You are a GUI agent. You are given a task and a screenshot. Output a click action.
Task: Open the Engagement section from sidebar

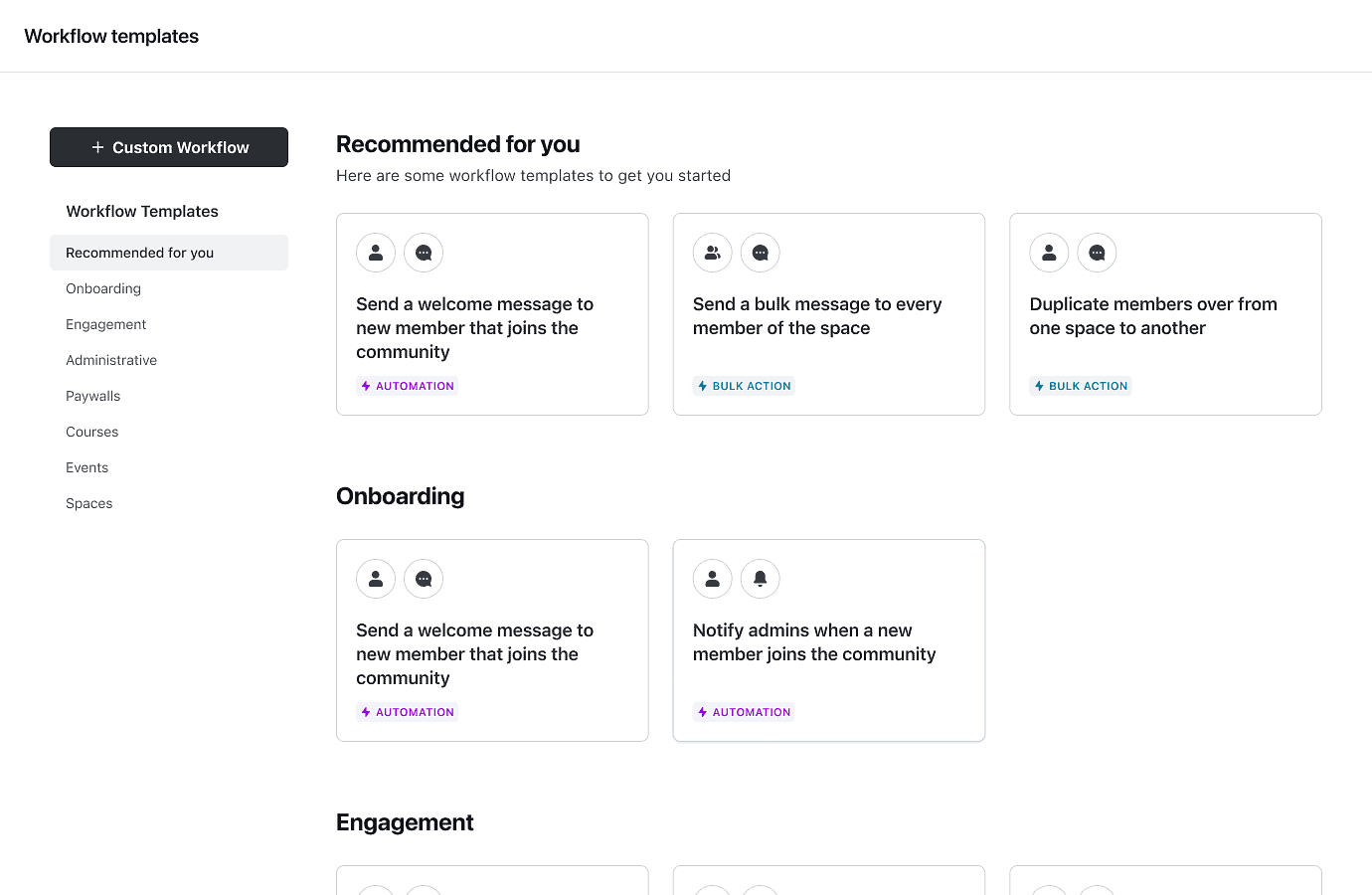click(106, 324)
